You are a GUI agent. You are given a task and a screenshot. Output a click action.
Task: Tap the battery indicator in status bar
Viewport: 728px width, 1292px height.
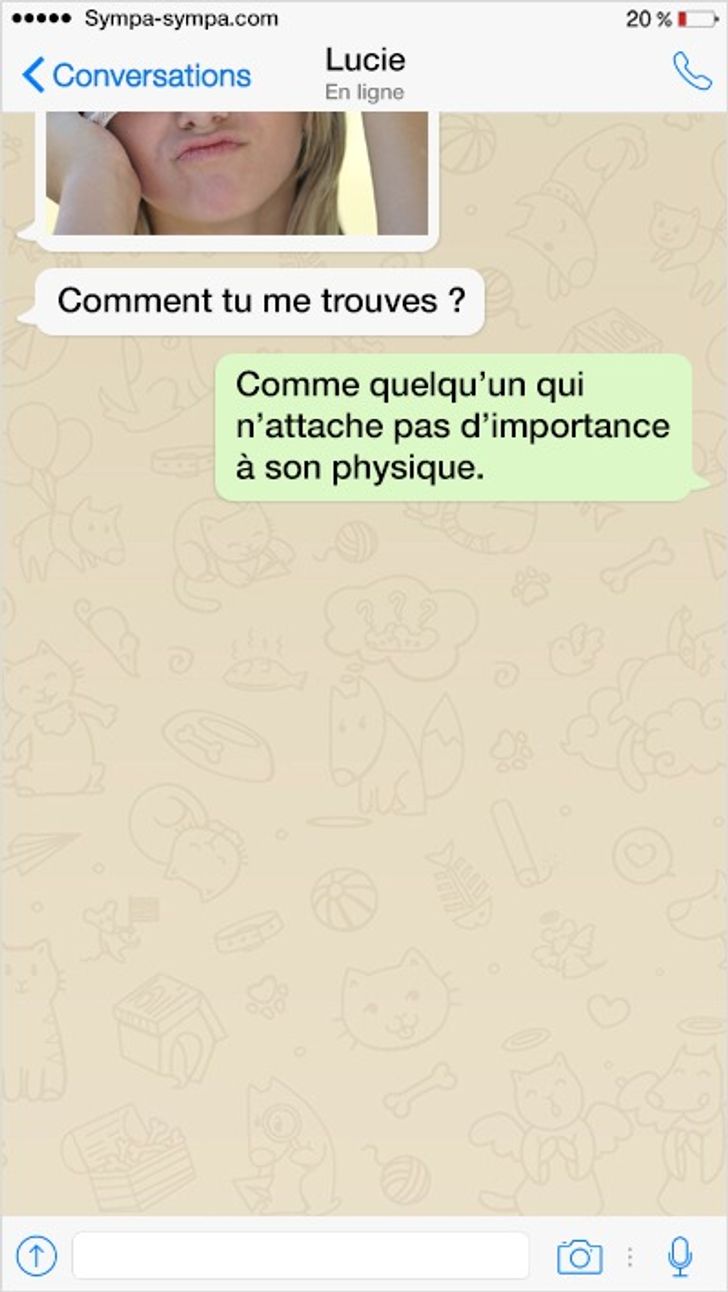click(697, 19)
